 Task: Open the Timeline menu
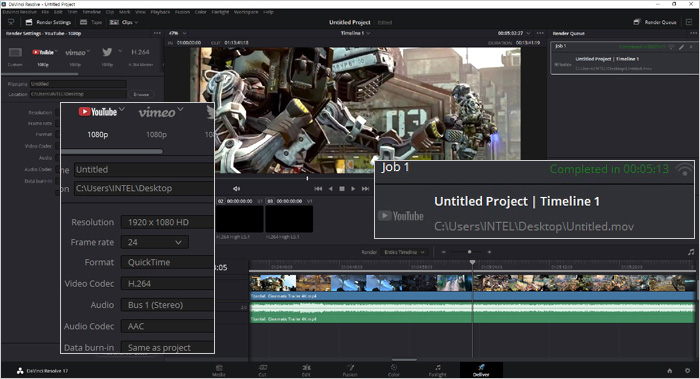click(92, 12)
